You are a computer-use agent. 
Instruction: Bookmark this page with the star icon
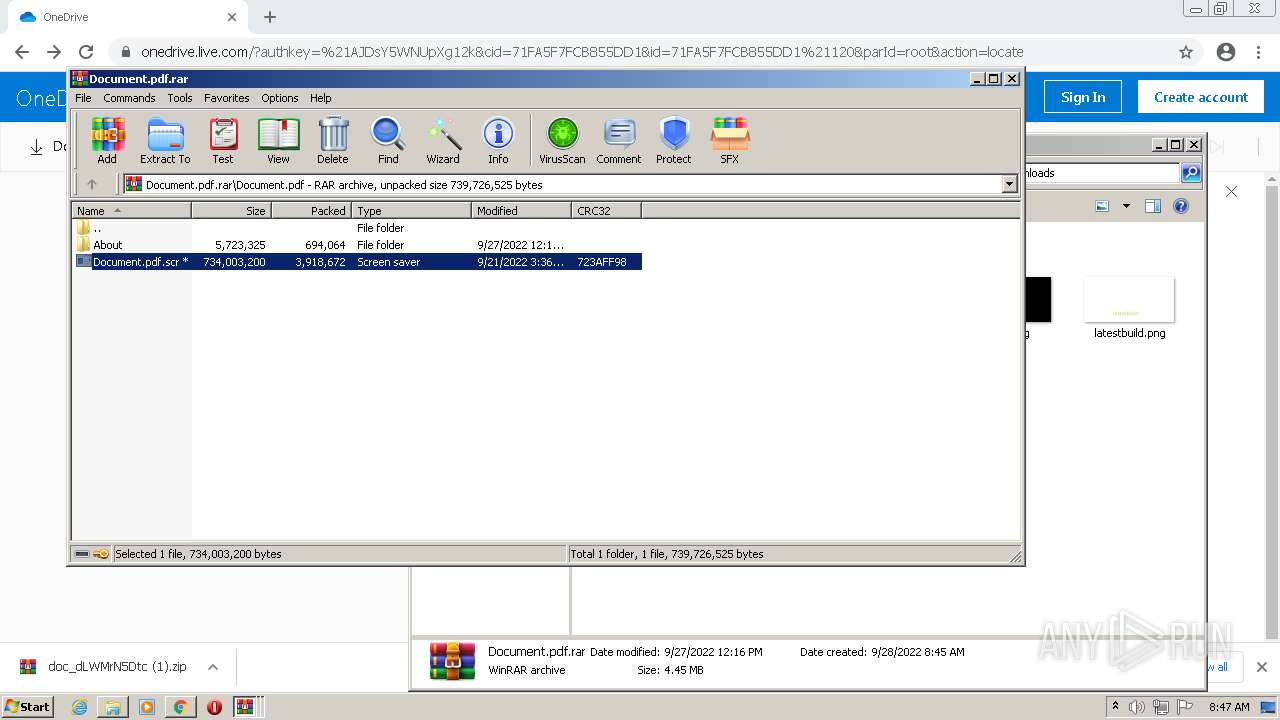coord(1186,52)
